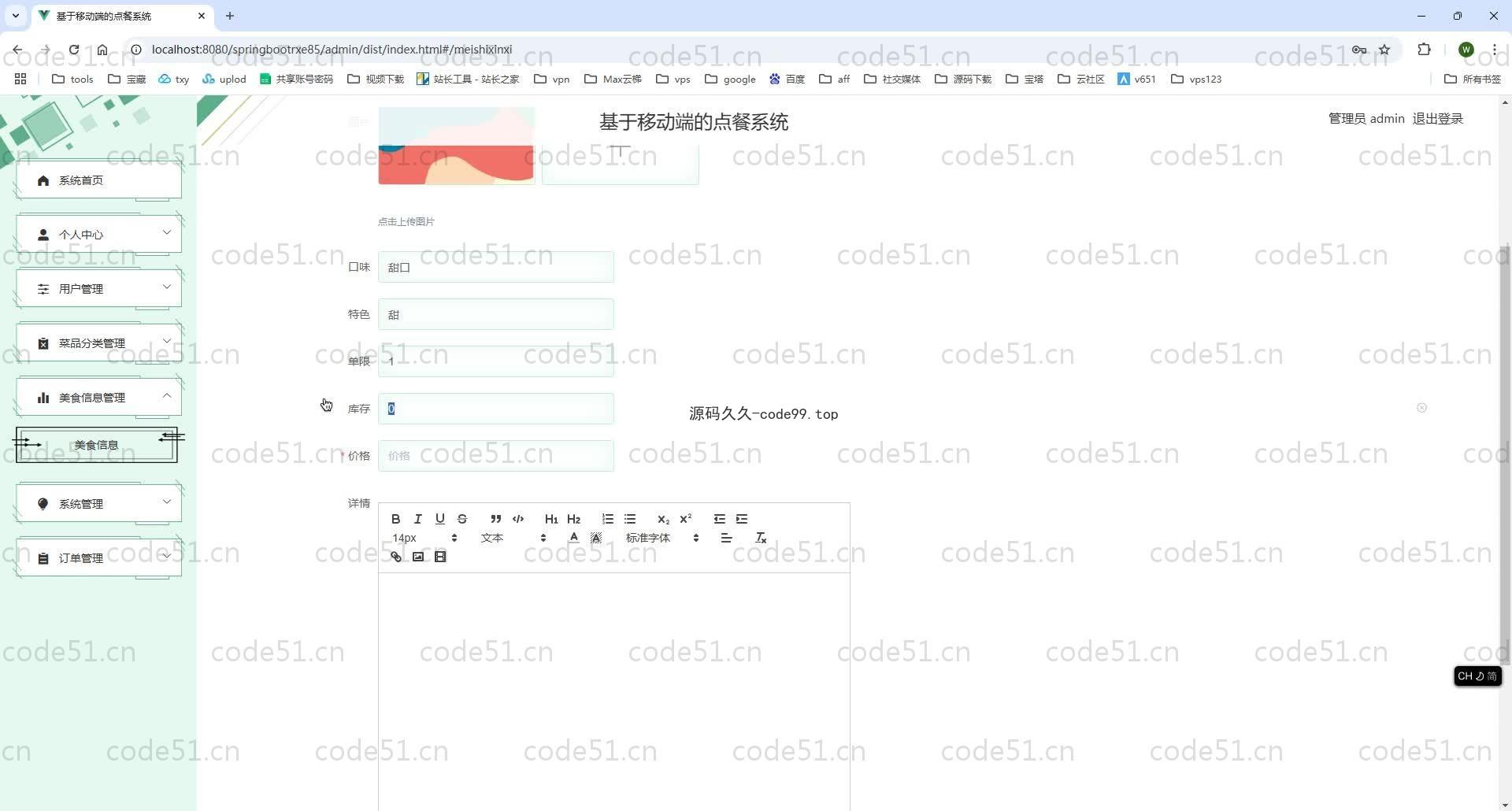Close the 基于移动端的点餐系统 tab
1512x811 pixels.
pos(202,16)
